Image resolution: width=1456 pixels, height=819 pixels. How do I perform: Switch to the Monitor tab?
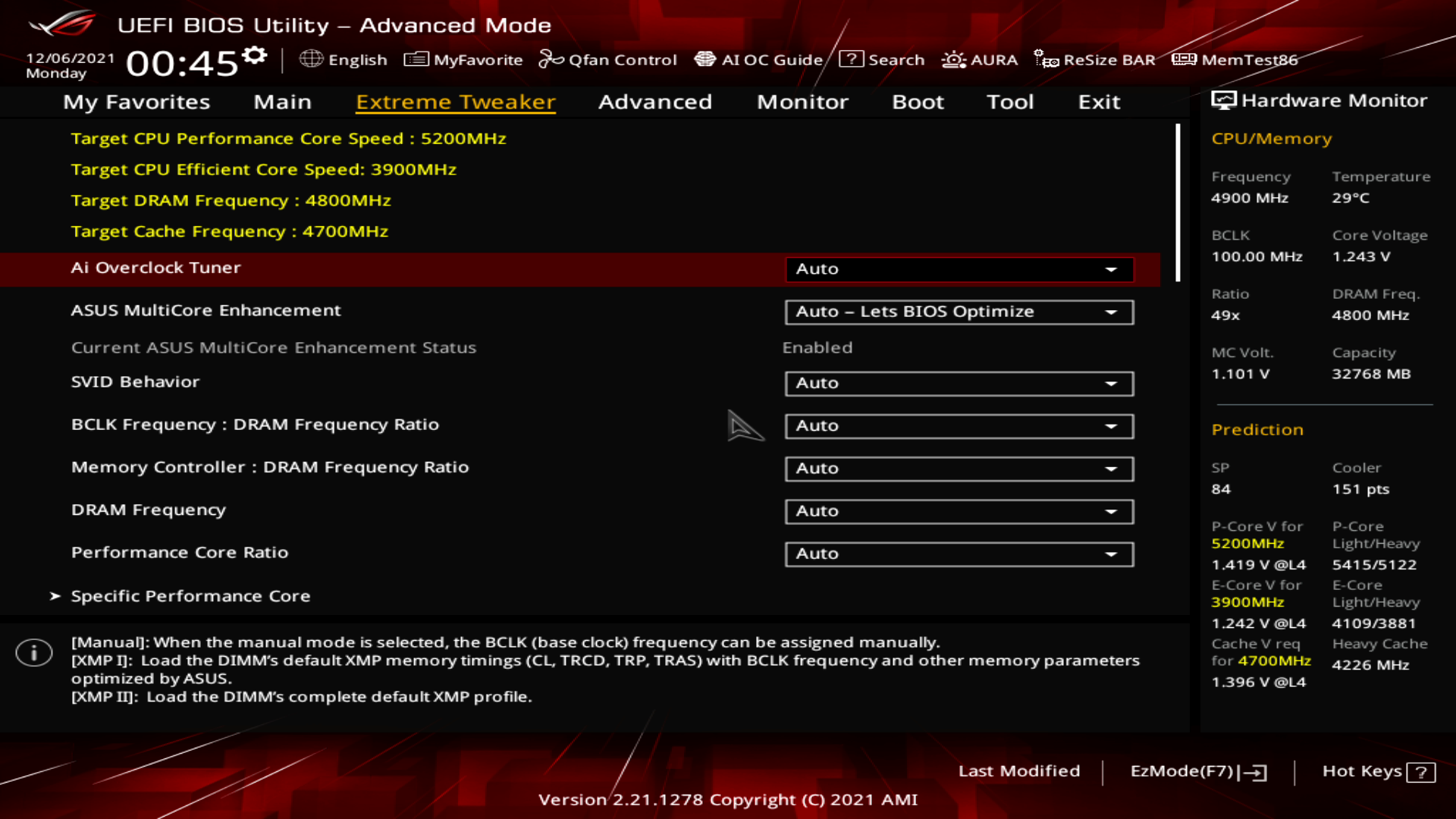(x=802, y=102)
